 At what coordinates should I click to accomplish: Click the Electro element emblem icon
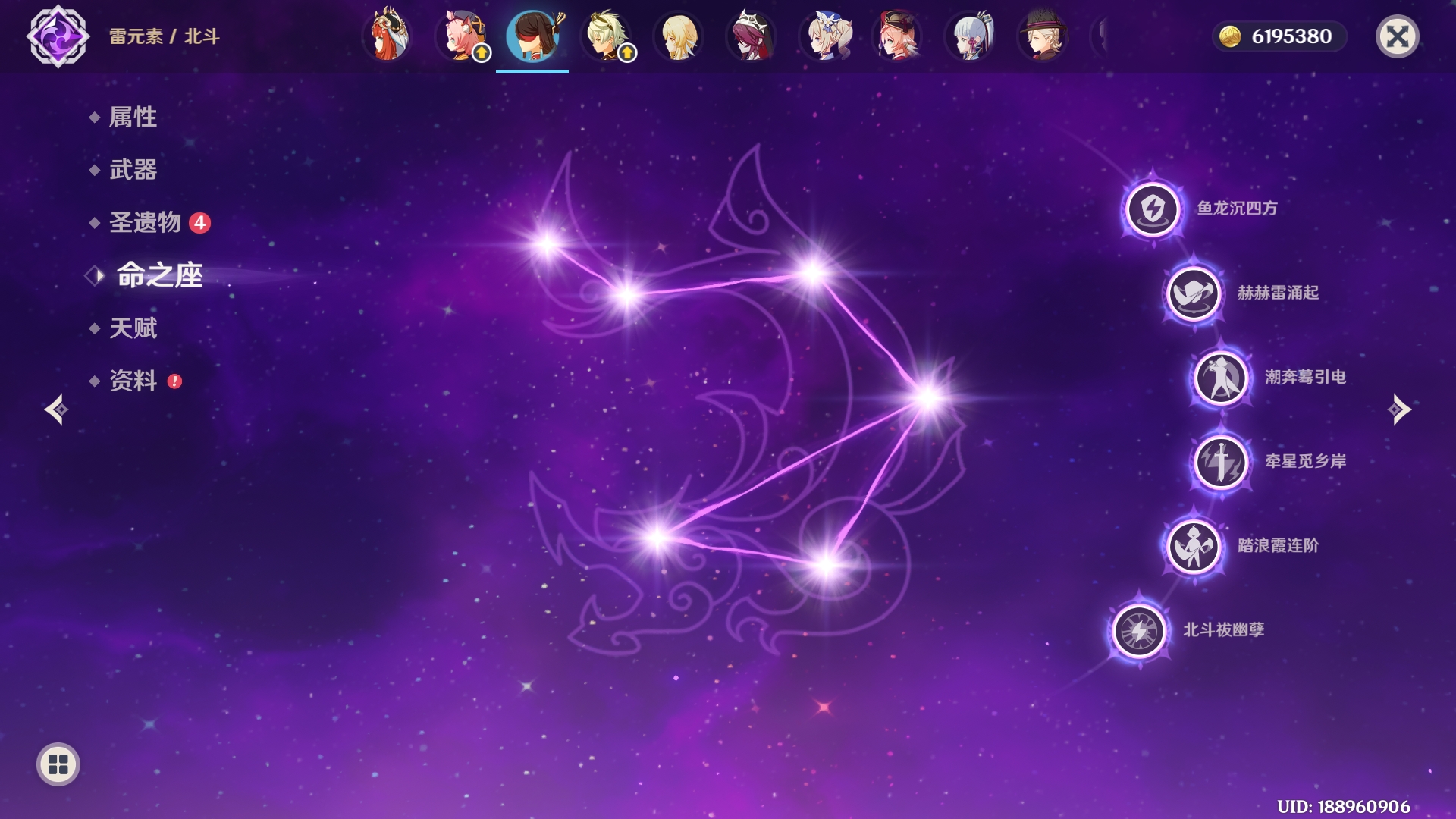point(58,36)
